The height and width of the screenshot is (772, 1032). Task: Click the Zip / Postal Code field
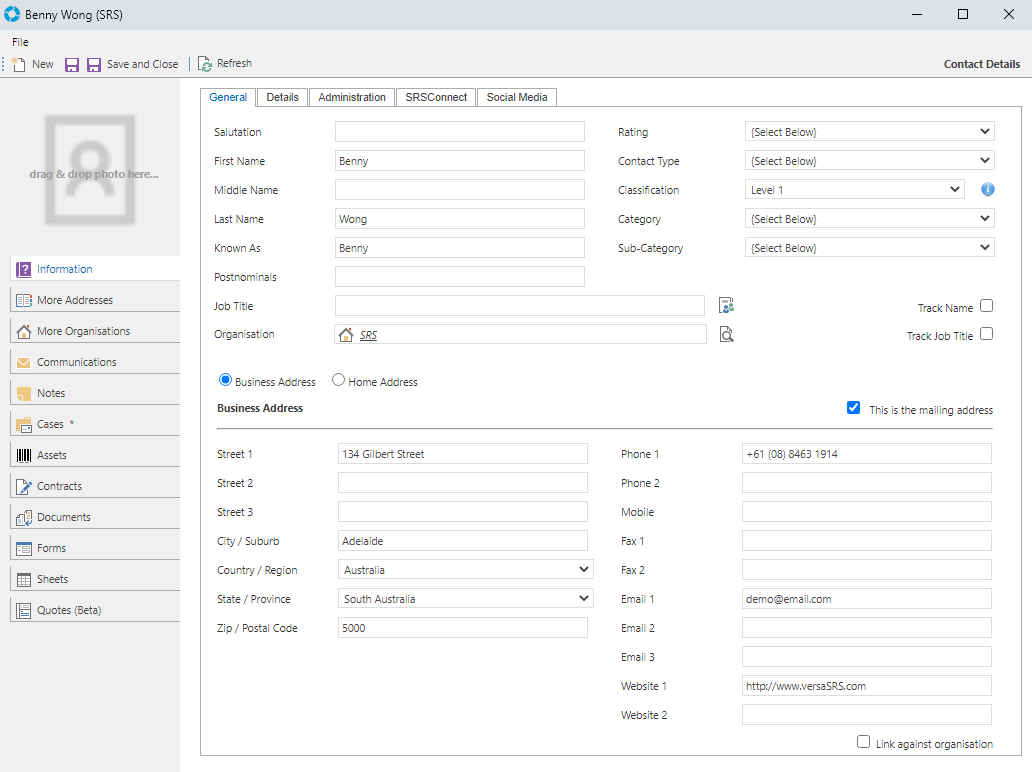click(463, 627)
